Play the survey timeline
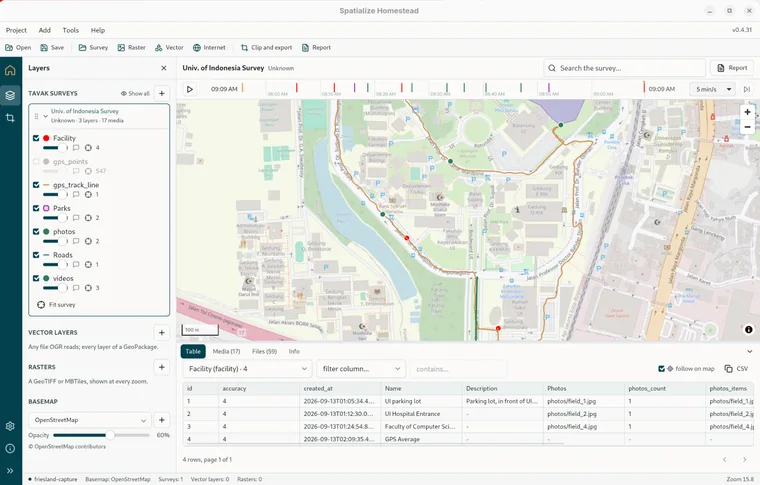This screenshot has height=485, width=760. (190, 89)
